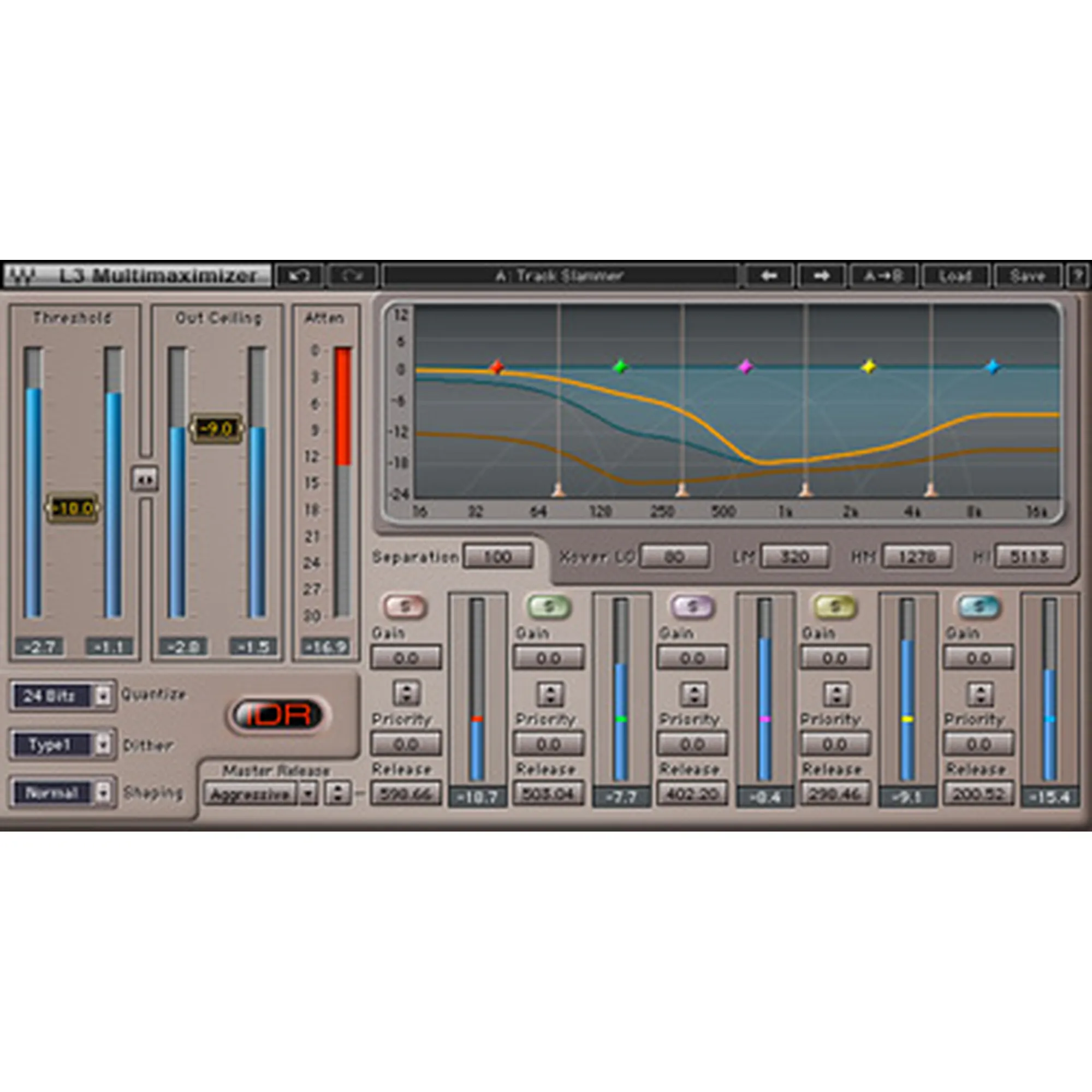
Task: Go to previous preset with left arrow
Action: tap(769, 276)
